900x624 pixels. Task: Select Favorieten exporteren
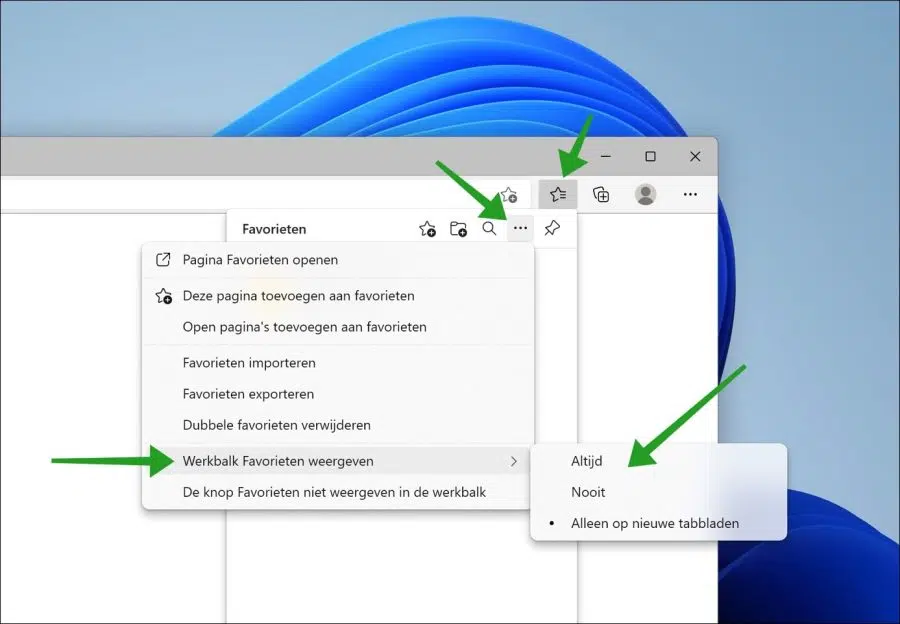click(x=338, y=394)
